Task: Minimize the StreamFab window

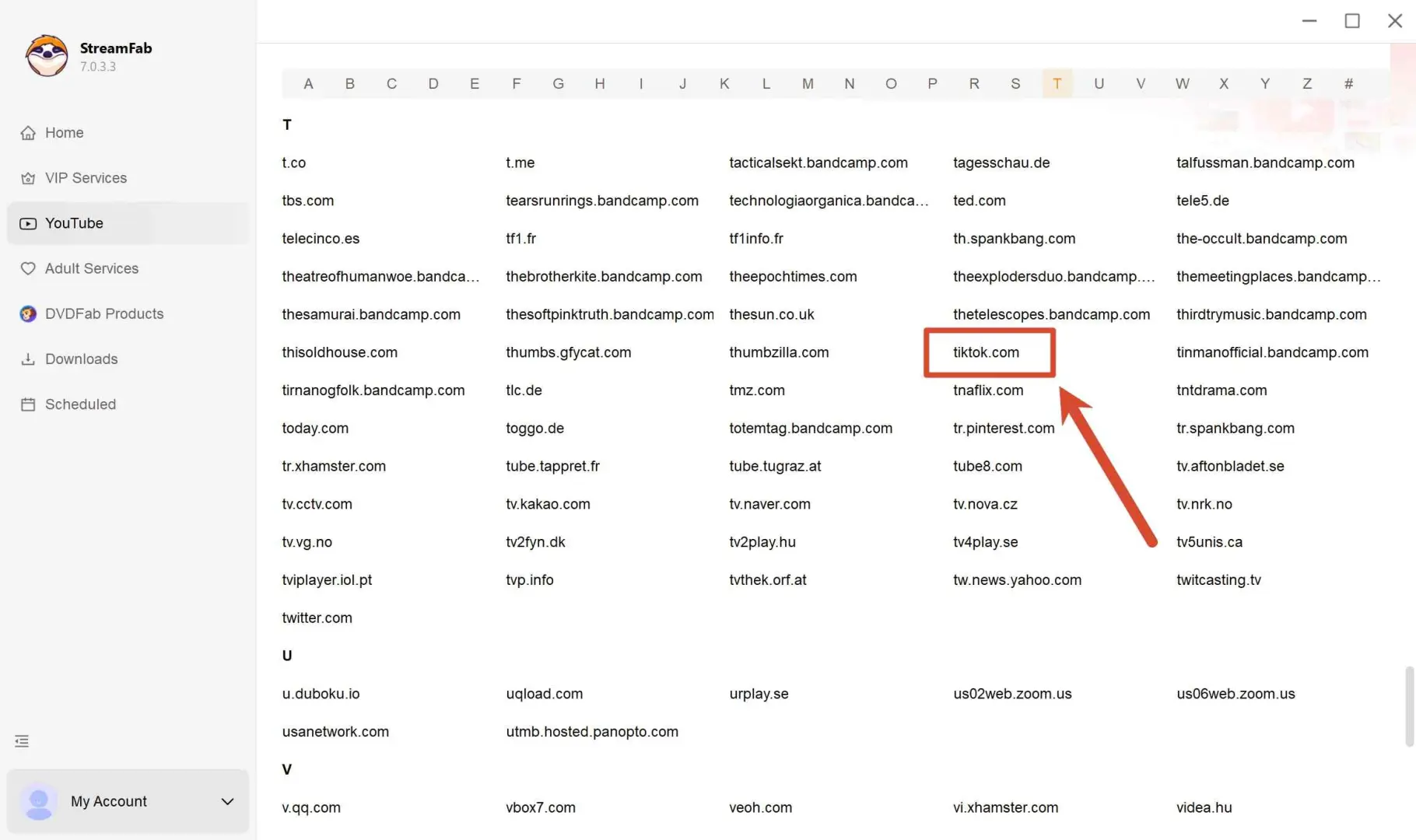Action: pyautogui.click(x=1309, y=21)
